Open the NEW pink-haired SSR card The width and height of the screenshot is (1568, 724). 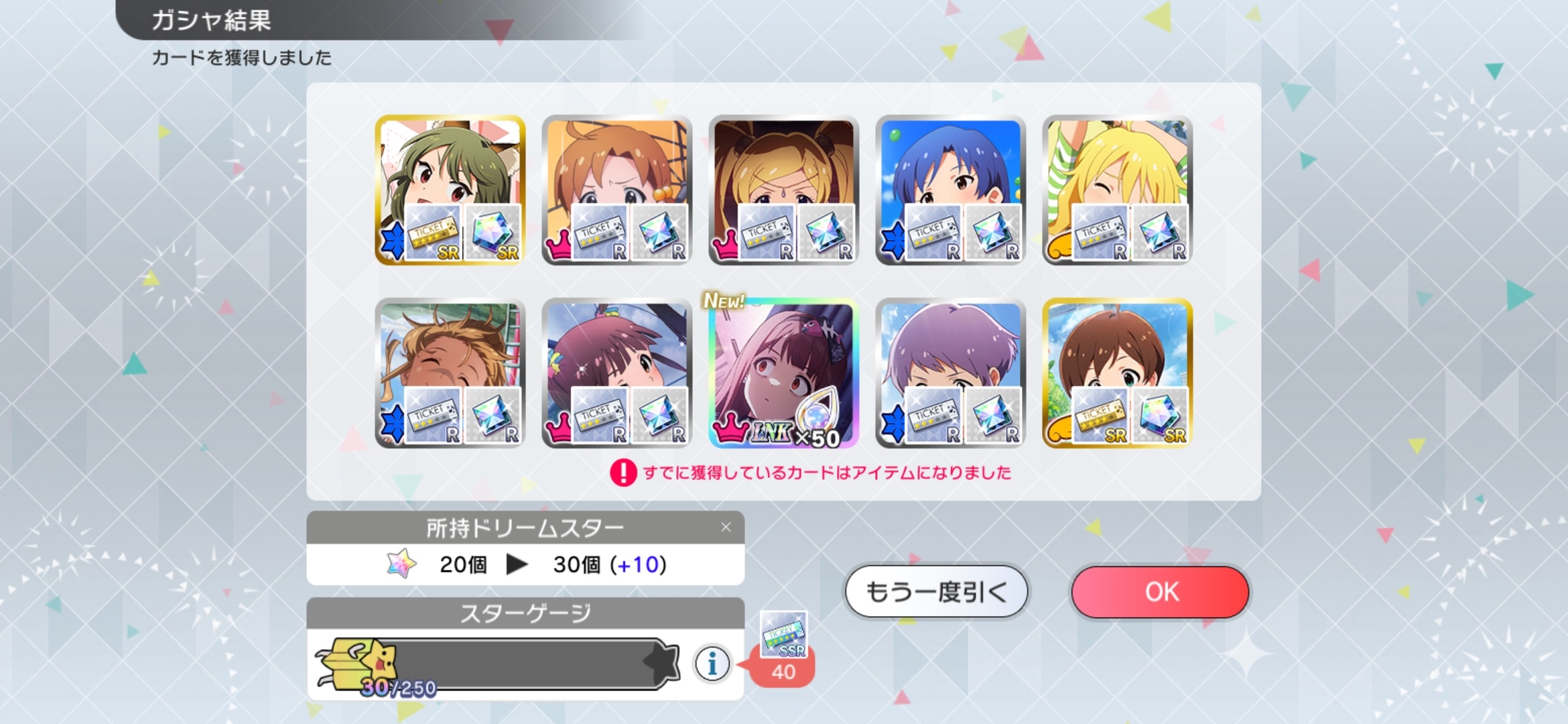(x=783, y=373)
